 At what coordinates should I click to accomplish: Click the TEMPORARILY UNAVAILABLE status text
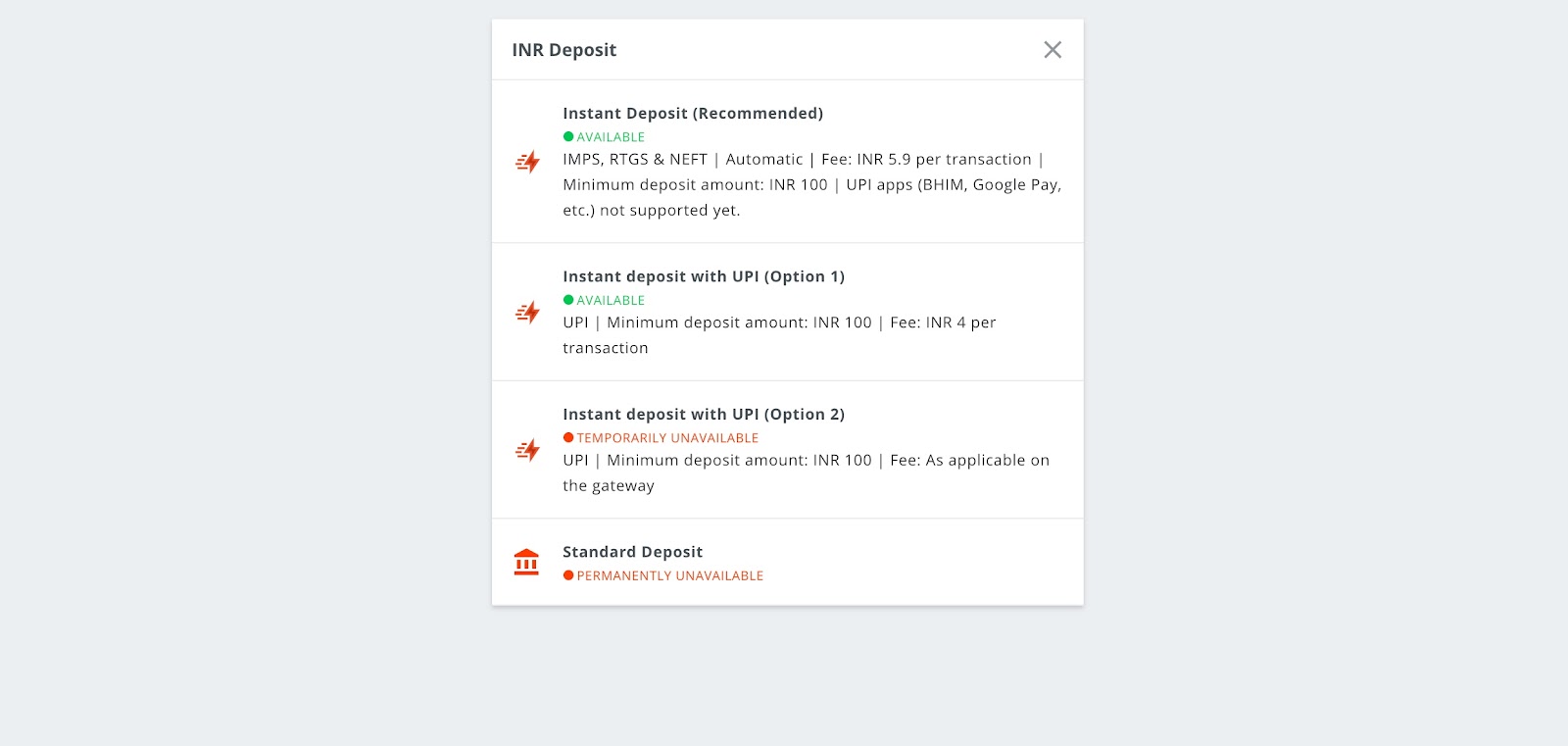666,437
